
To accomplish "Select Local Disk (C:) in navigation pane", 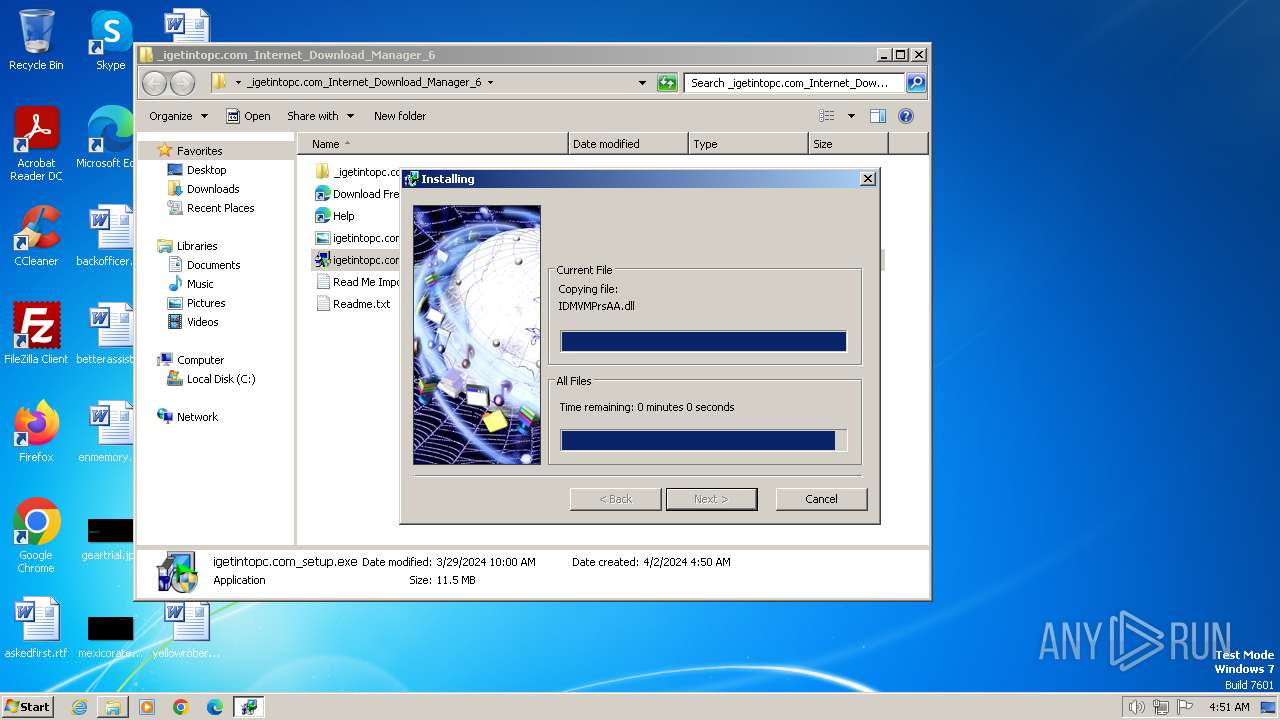I will [x=221, y=379].
